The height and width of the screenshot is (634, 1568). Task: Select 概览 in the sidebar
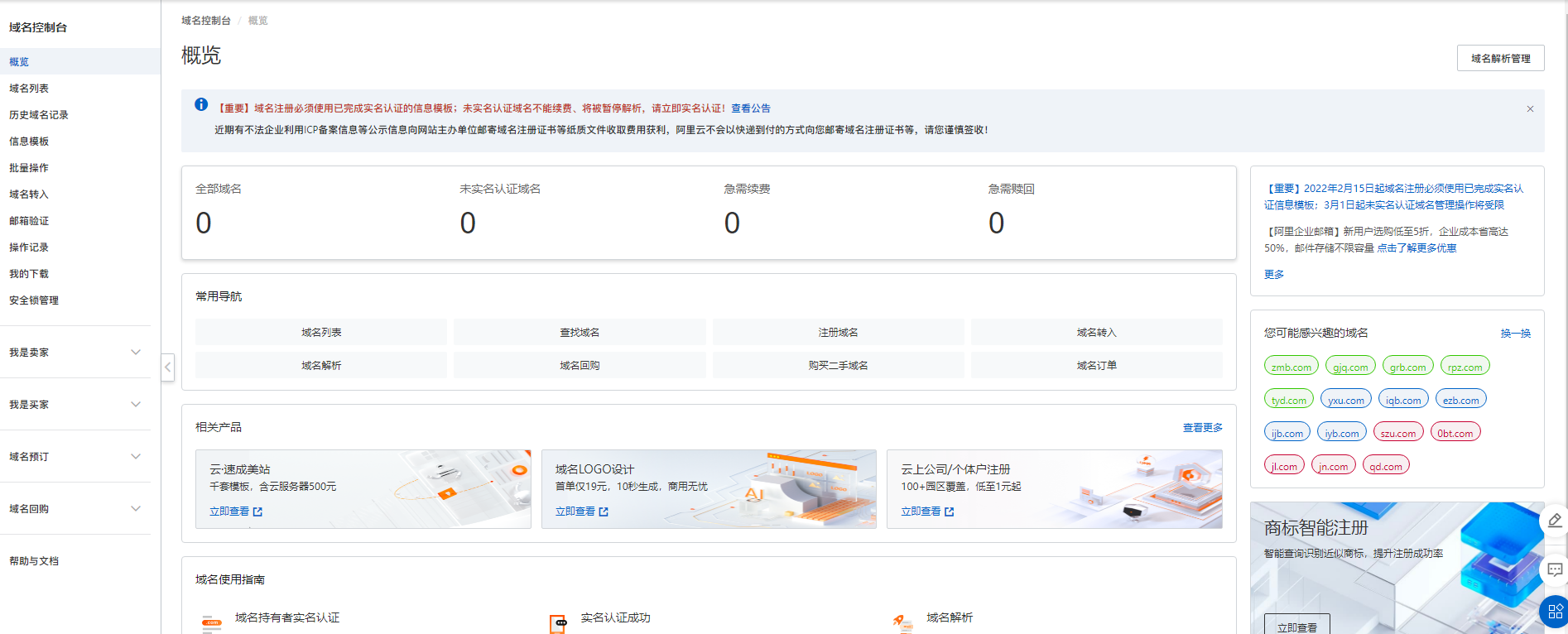point(80,62)
